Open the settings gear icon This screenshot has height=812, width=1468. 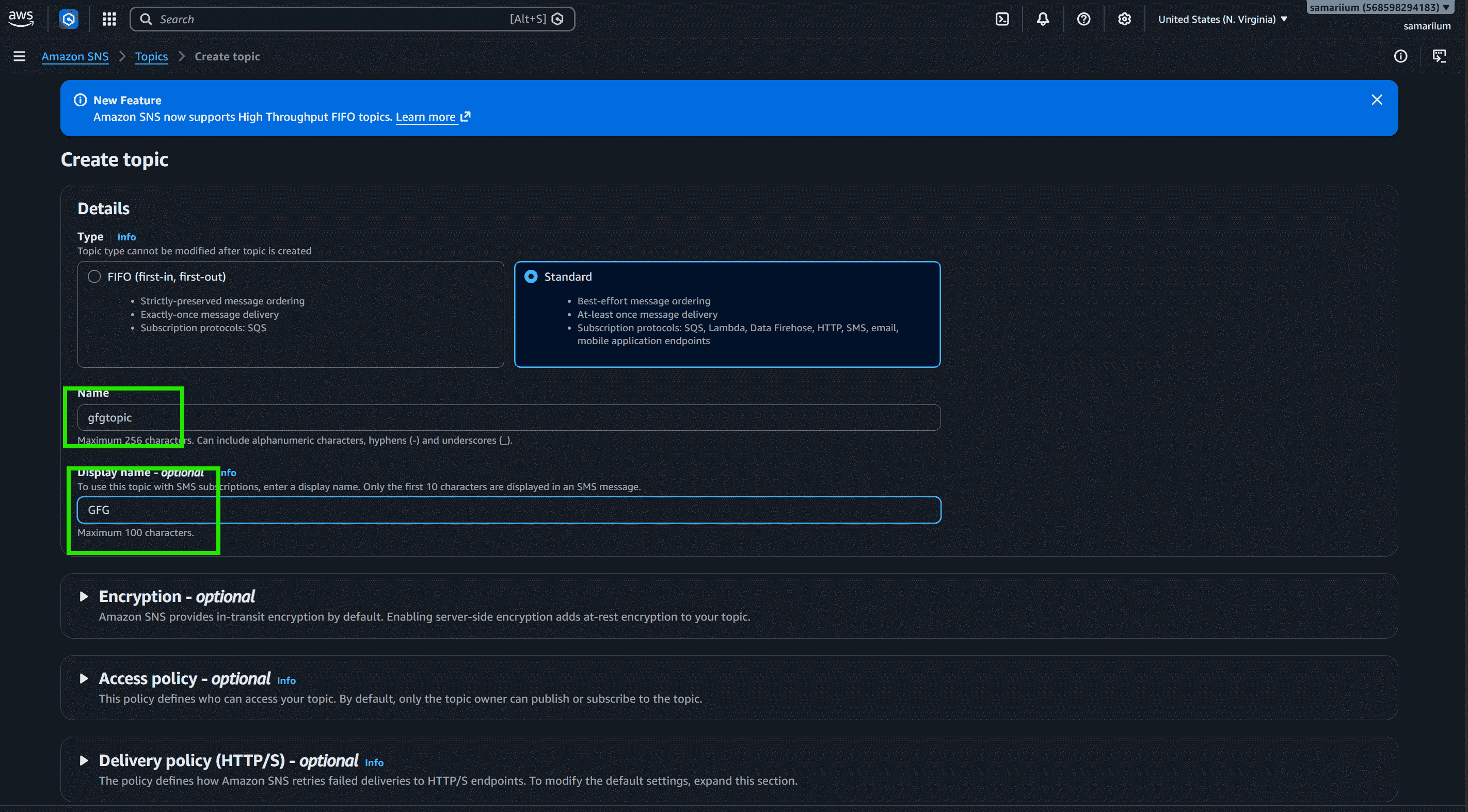1124,20
